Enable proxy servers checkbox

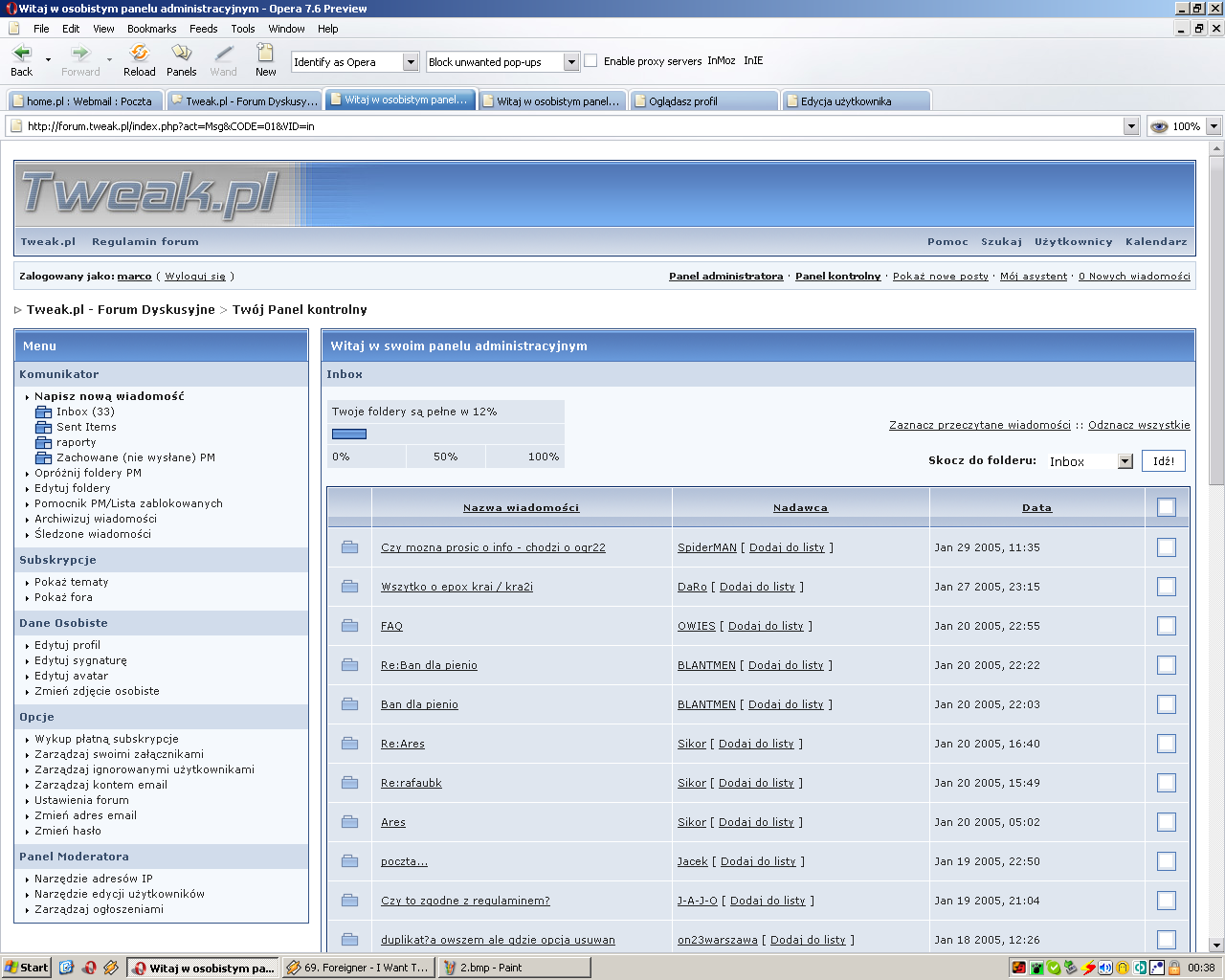(590, 60)
